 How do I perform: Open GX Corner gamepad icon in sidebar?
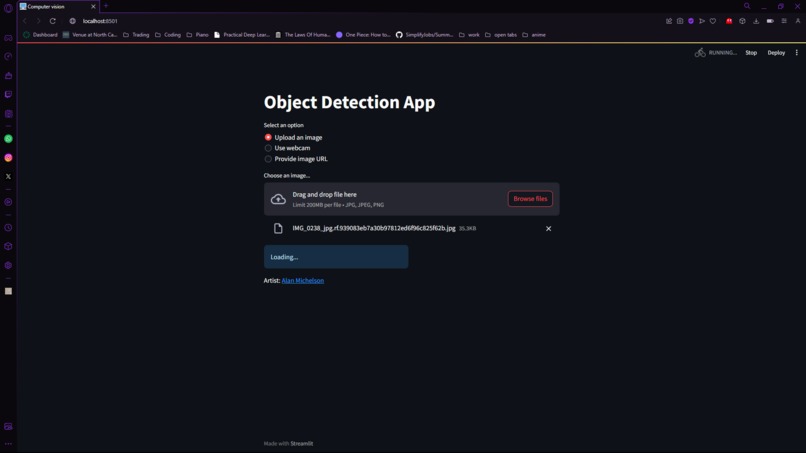click(x=8, y=38)
